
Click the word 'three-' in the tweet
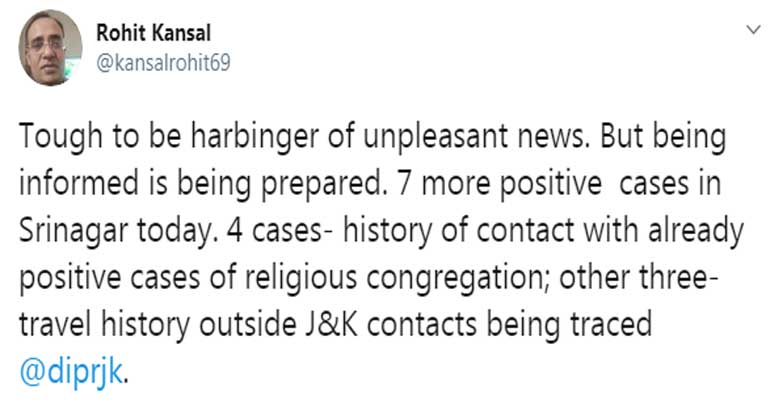[x=678, y=278]
